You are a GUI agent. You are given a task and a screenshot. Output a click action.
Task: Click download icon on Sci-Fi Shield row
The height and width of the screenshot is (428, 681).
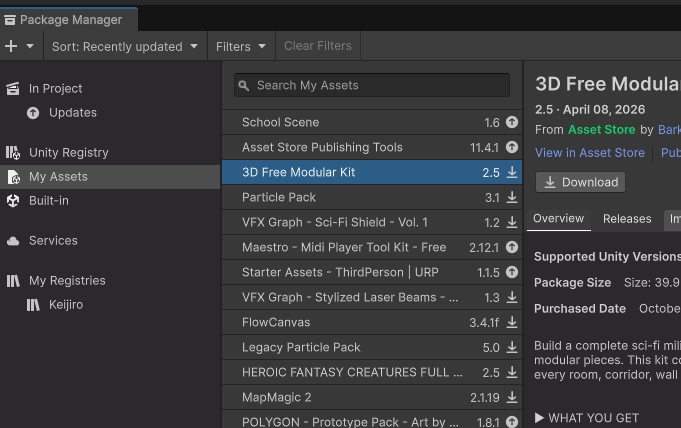[x=512, y=222]
